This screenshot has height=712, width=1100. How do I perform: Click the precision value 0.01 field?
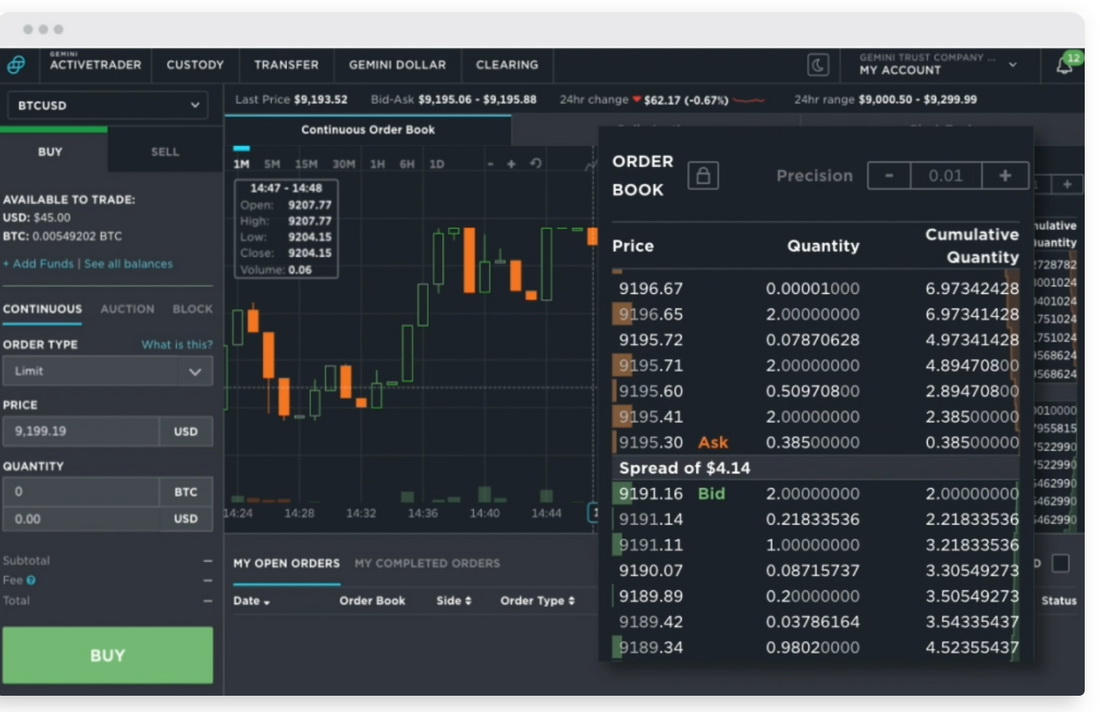point(946,175)
